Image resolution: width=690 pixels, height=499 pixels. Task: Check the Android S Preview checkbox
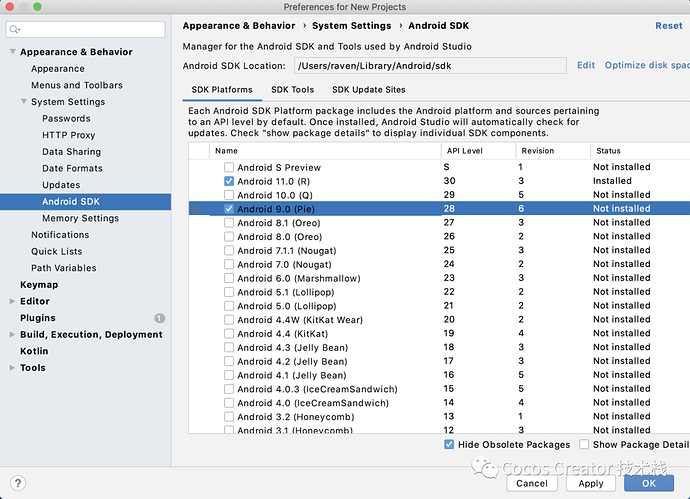click(229, 167)
